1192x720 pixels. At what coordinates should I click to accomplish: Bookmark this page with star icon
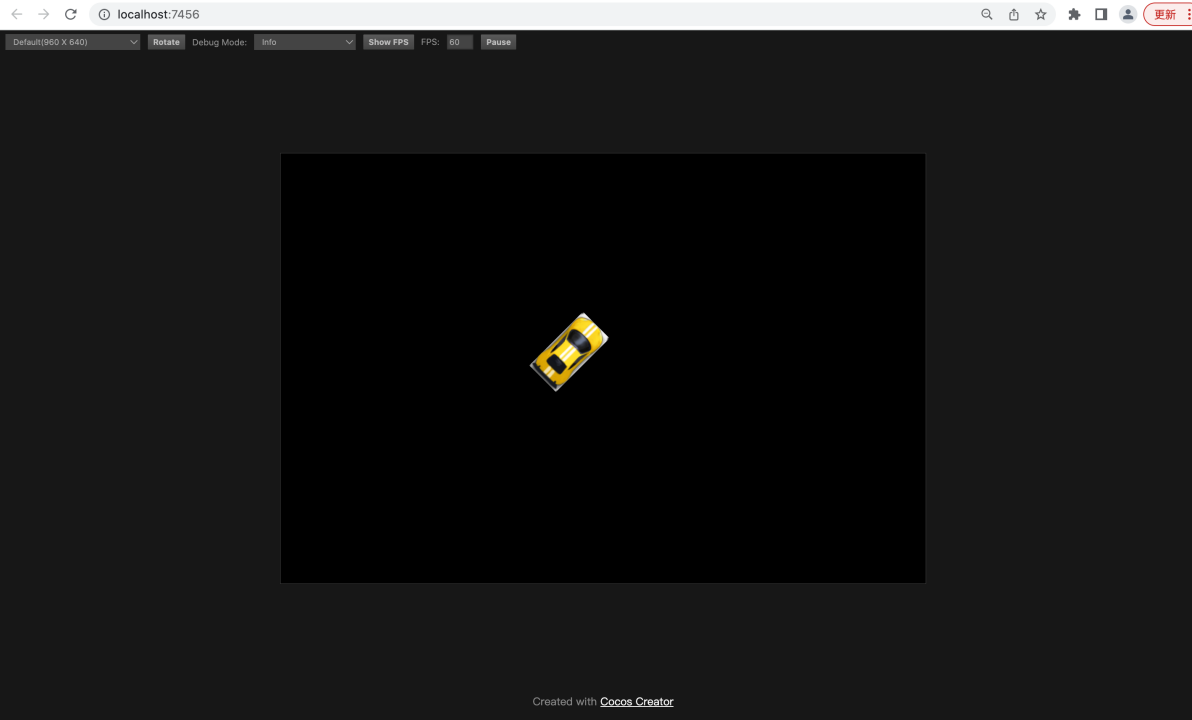coord(1041,14)
